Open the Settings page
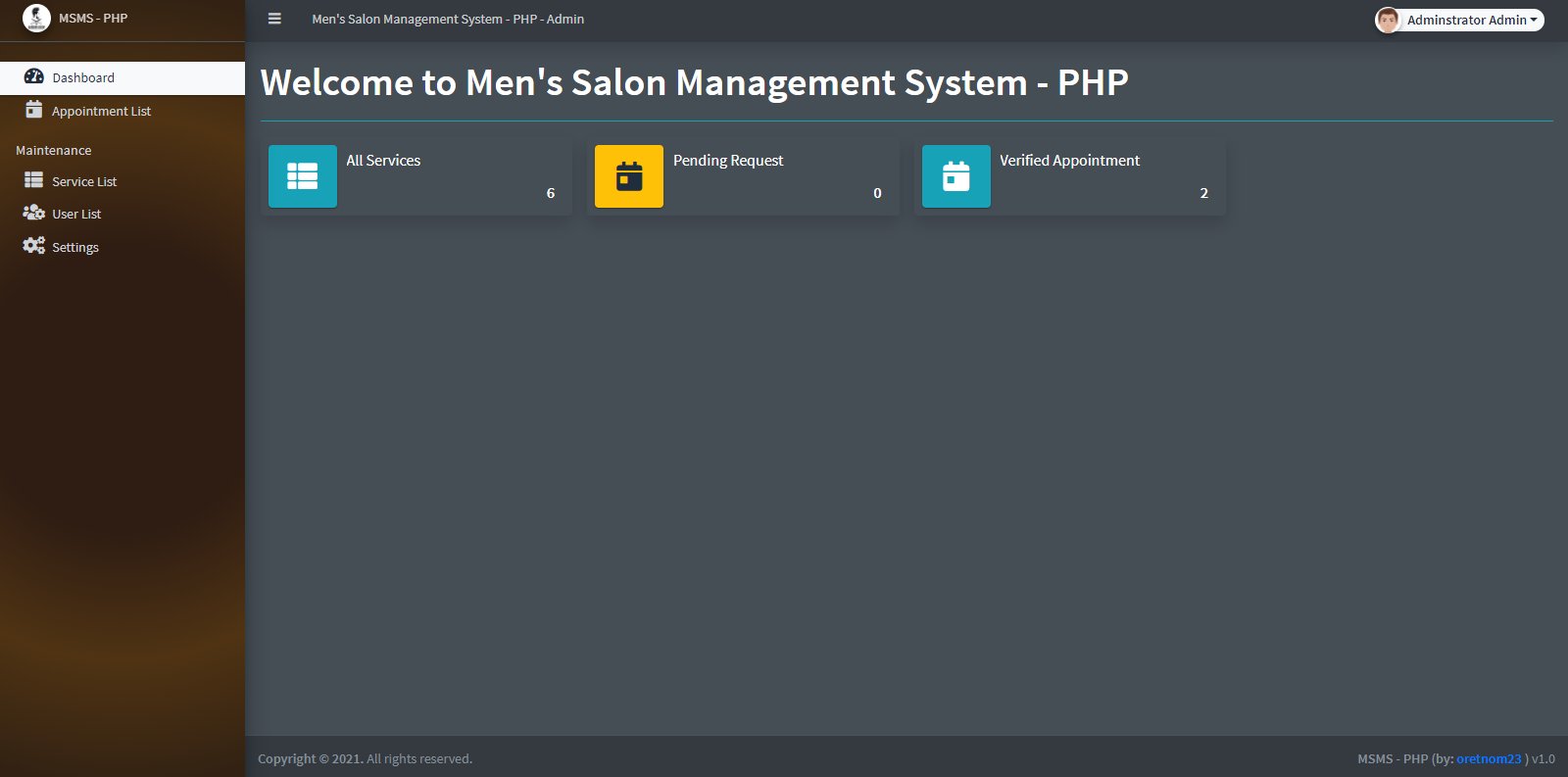This screenshot has height=777, width=1568. 122,247
